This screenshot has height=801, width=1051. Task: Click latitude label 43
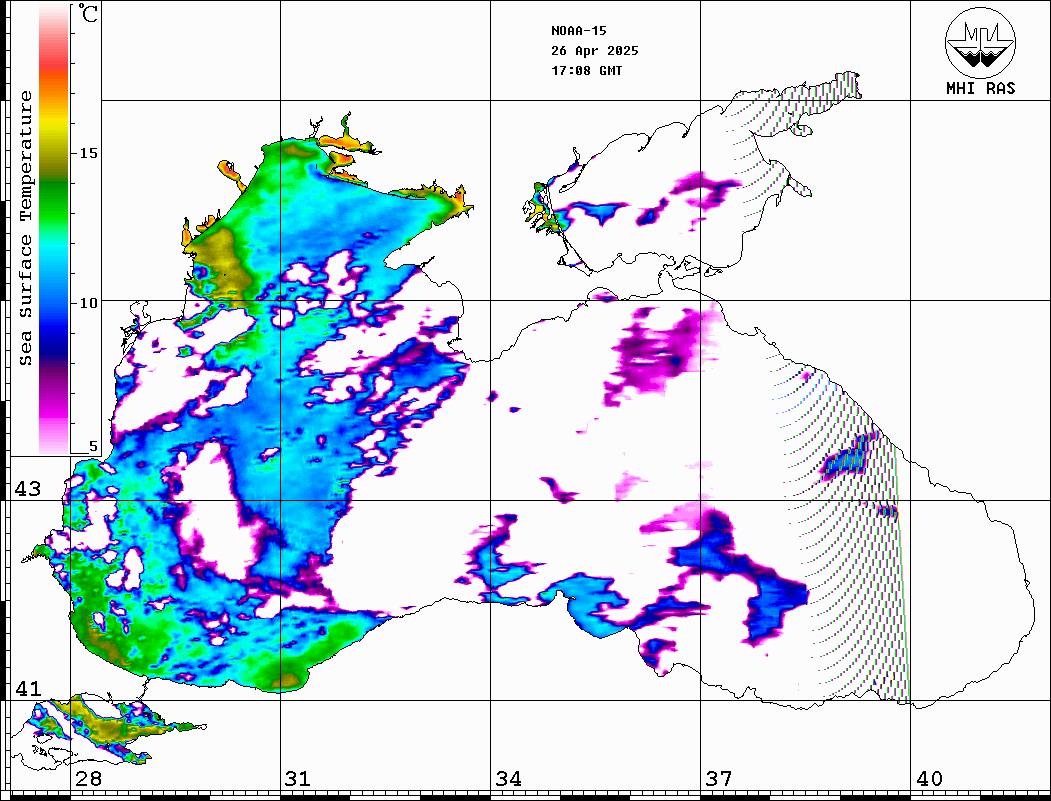(28, 489)
